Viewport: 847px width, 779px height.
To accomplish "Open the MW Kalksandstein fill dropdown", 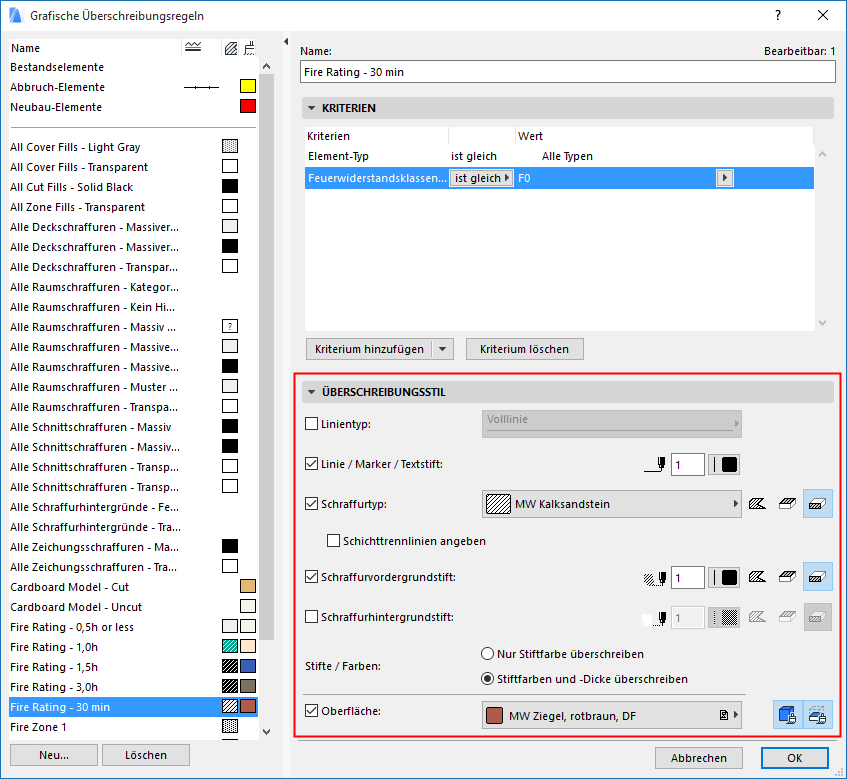I will pyautogui.click(x=611, y=504).
